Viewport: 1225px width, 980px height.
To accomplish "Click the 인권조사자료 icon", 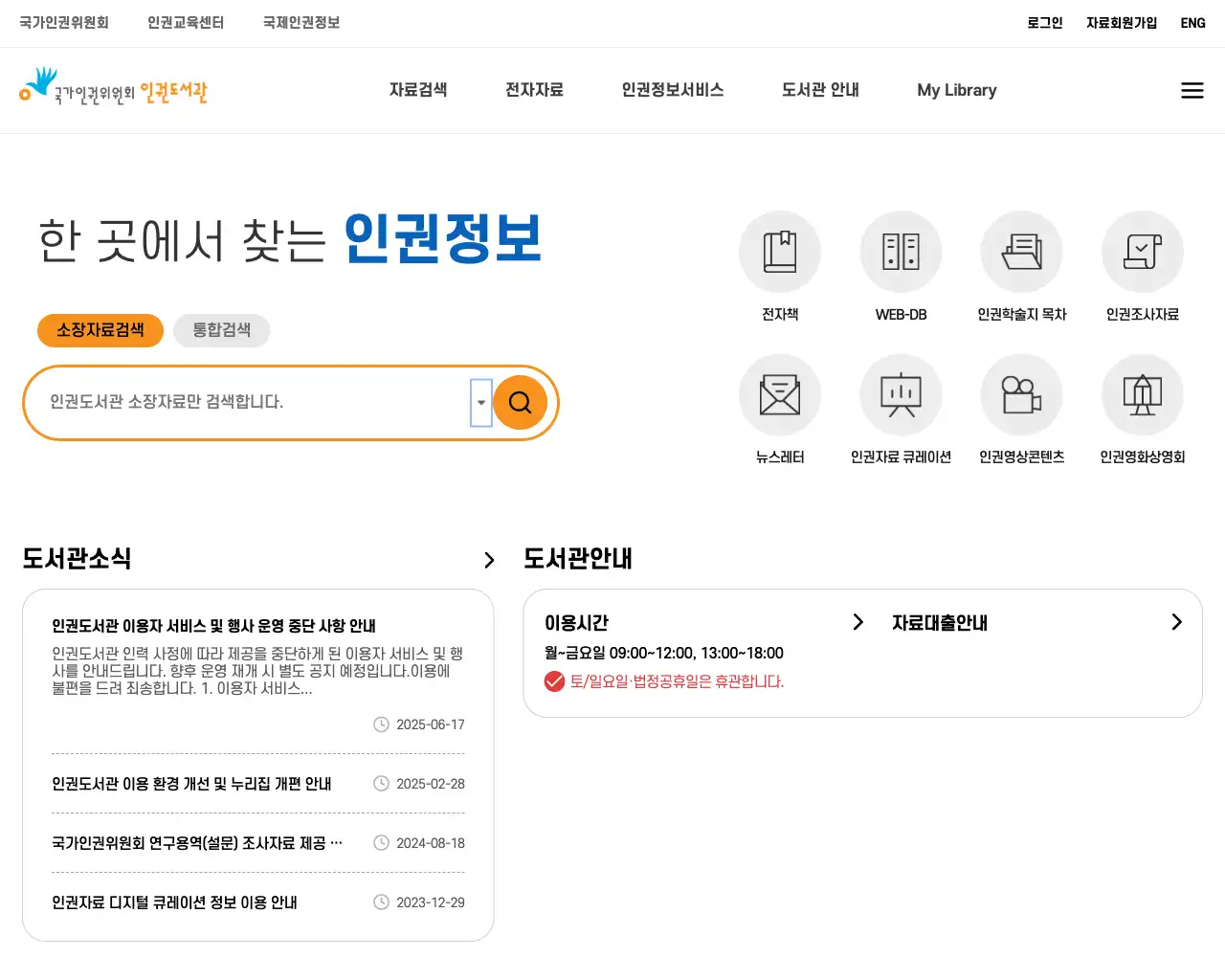I will (1142, 251).
